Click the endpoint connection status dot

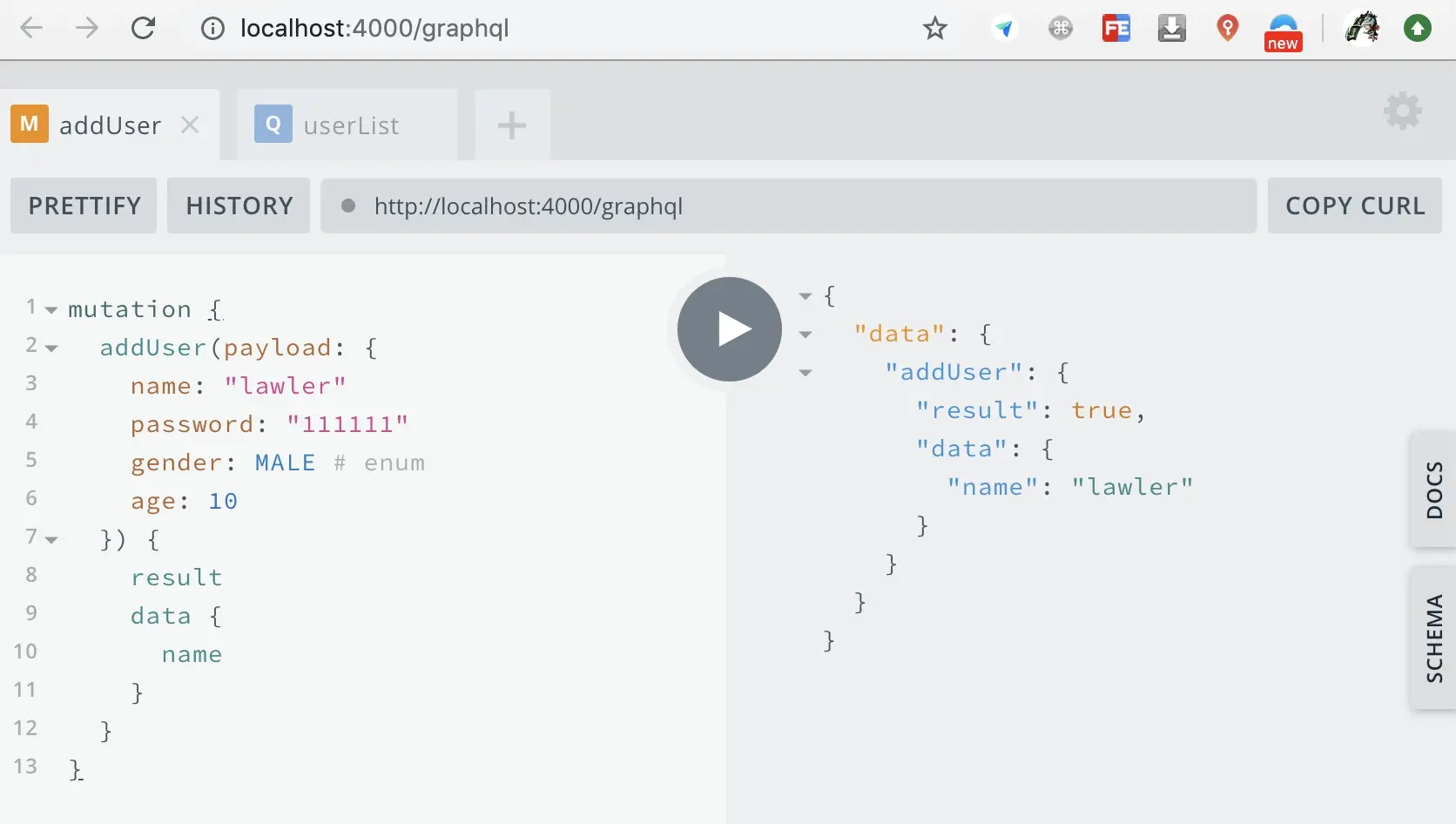[348, 206]
